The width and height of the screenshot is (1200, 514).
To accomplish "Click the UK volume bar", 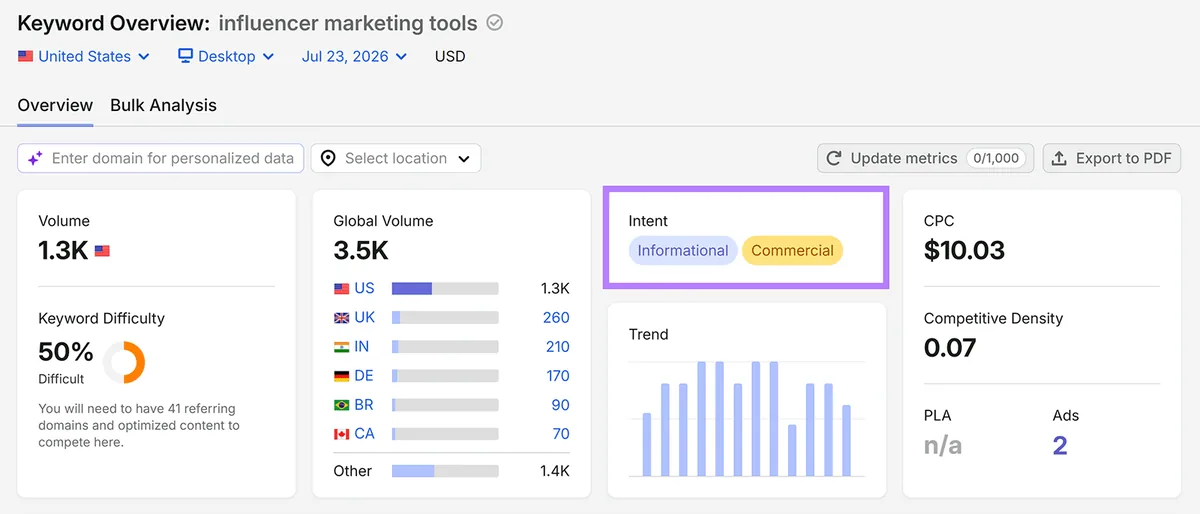I will click(445, 318).
